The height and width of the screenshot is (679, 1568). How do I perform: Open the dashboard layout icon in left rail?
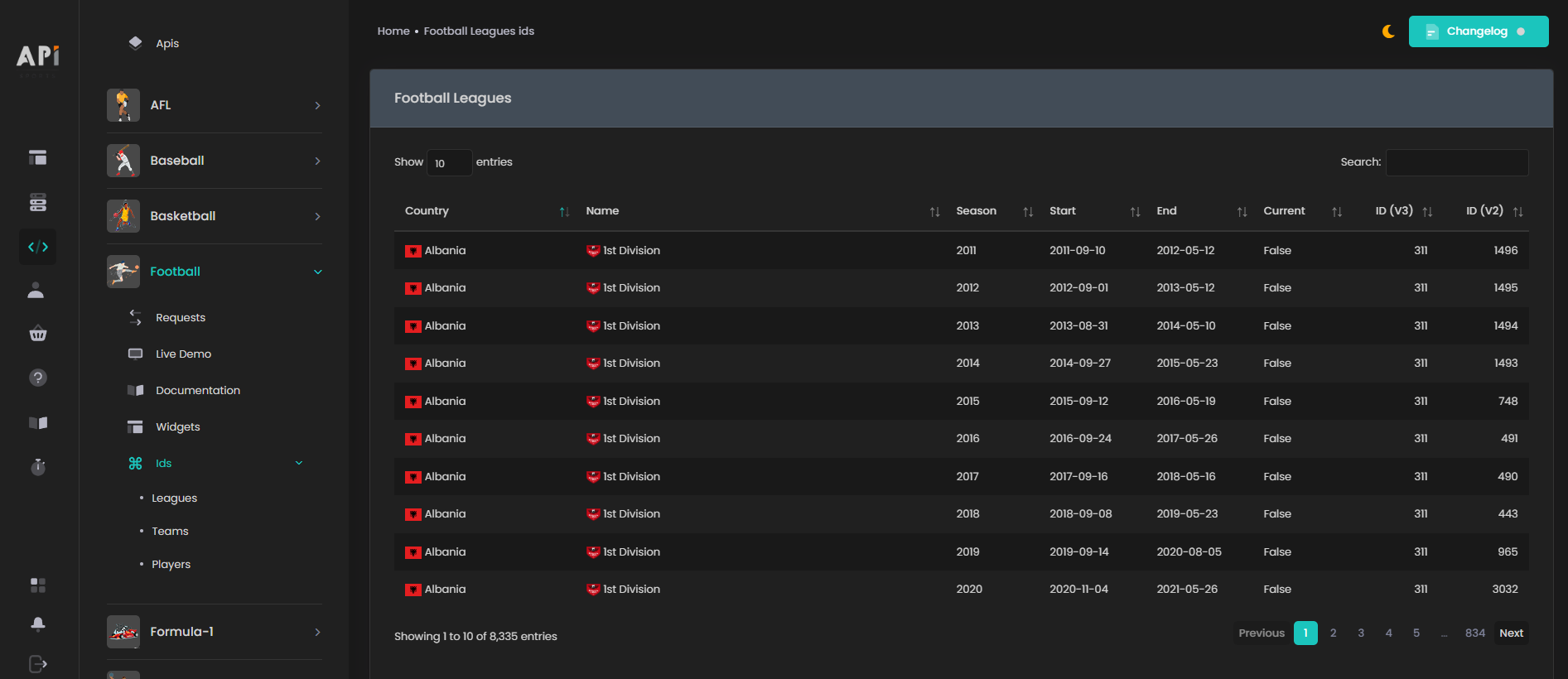[x=38, y=157]
